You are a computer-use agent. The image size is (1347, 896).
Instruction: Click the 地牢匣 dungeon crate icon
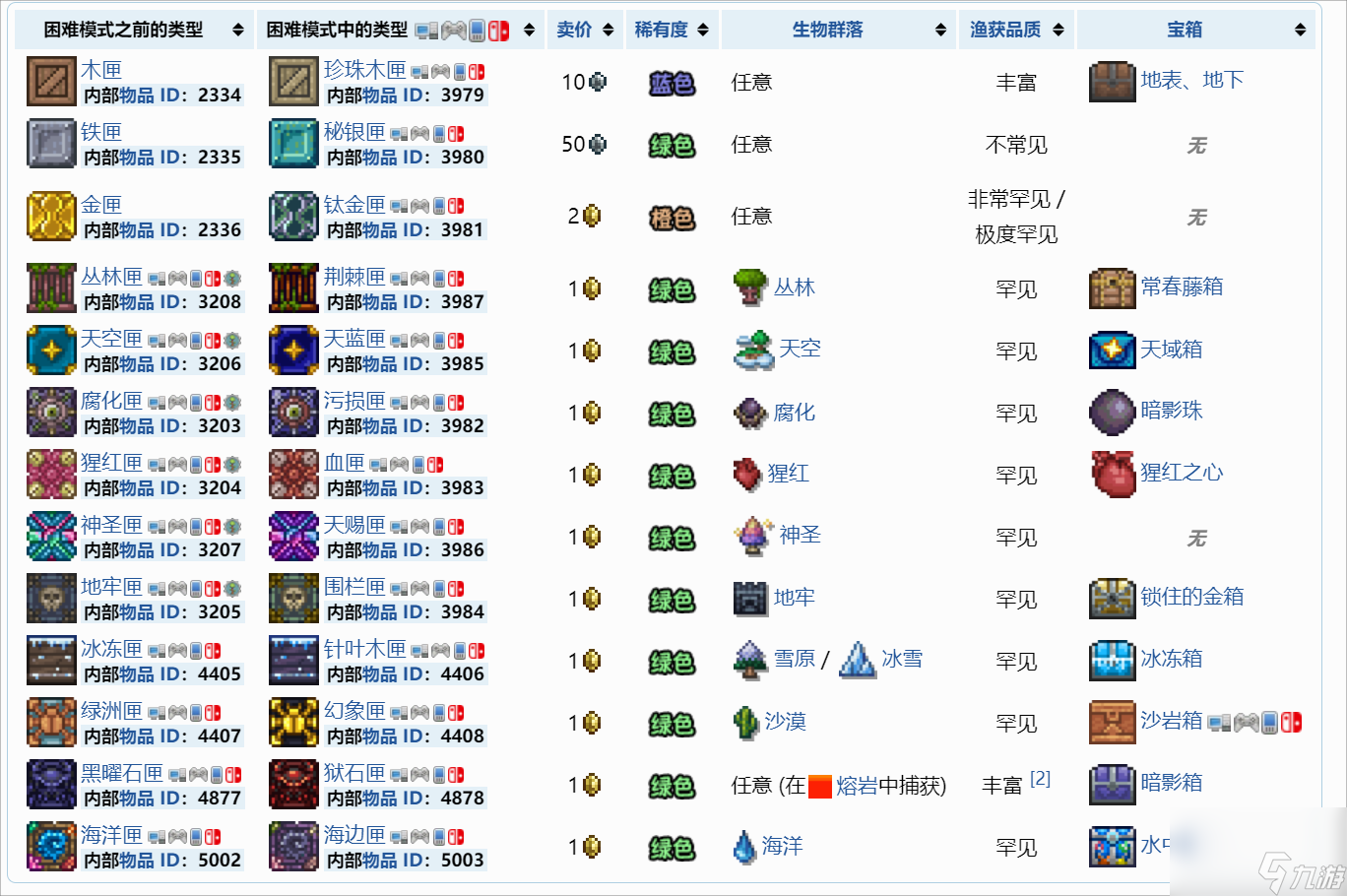tap(51, 599)
